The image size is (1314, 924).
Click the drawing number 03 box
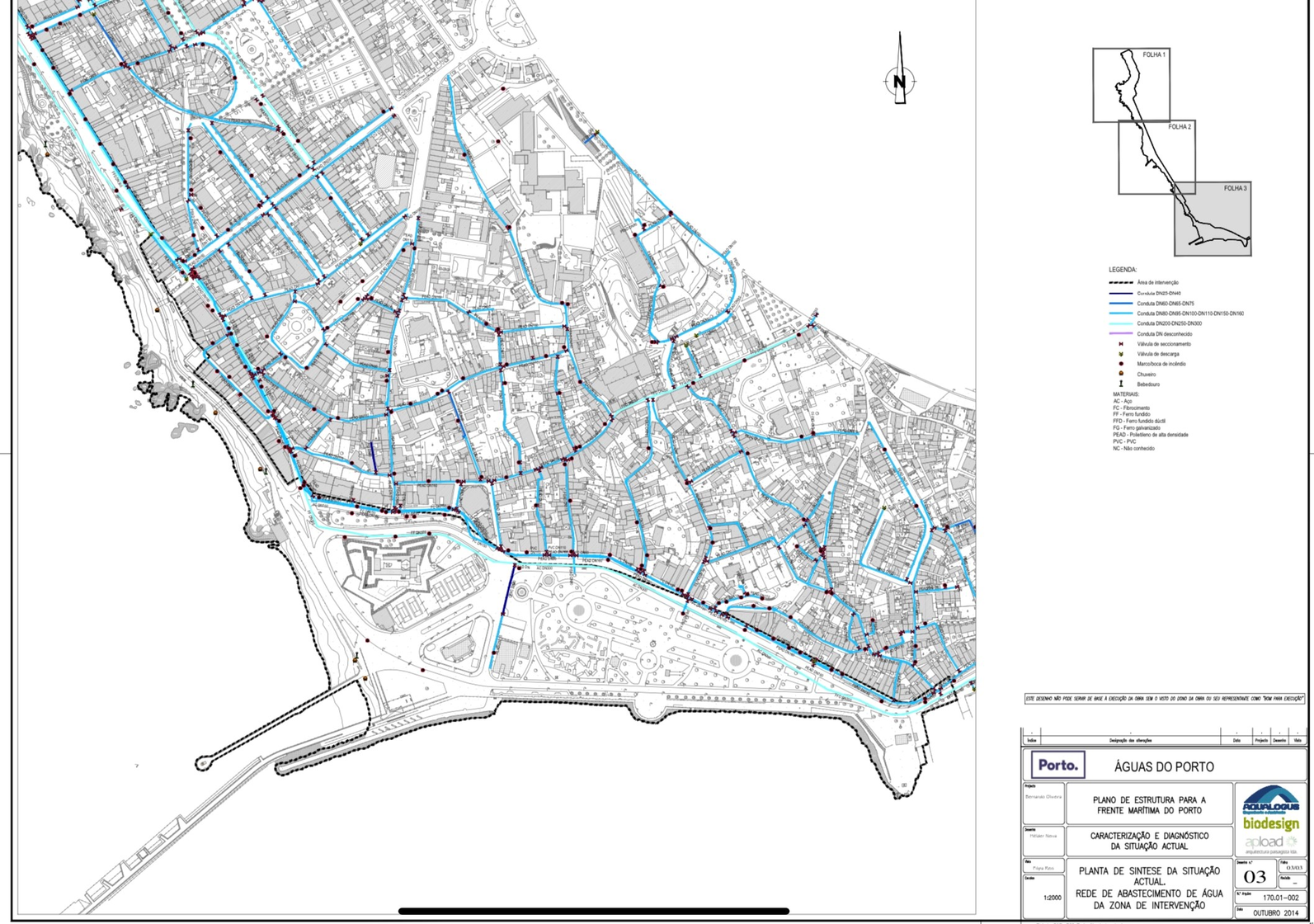[1255, 876]
